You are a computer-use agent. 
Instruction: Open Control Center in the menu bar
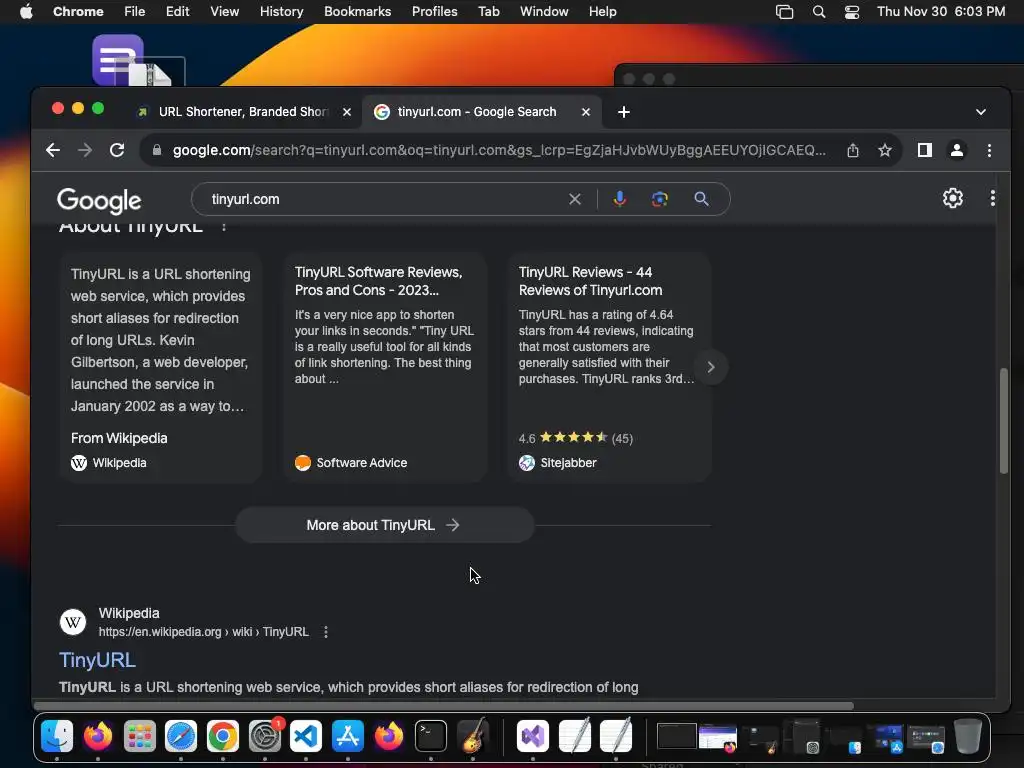(x=852, y=12)
